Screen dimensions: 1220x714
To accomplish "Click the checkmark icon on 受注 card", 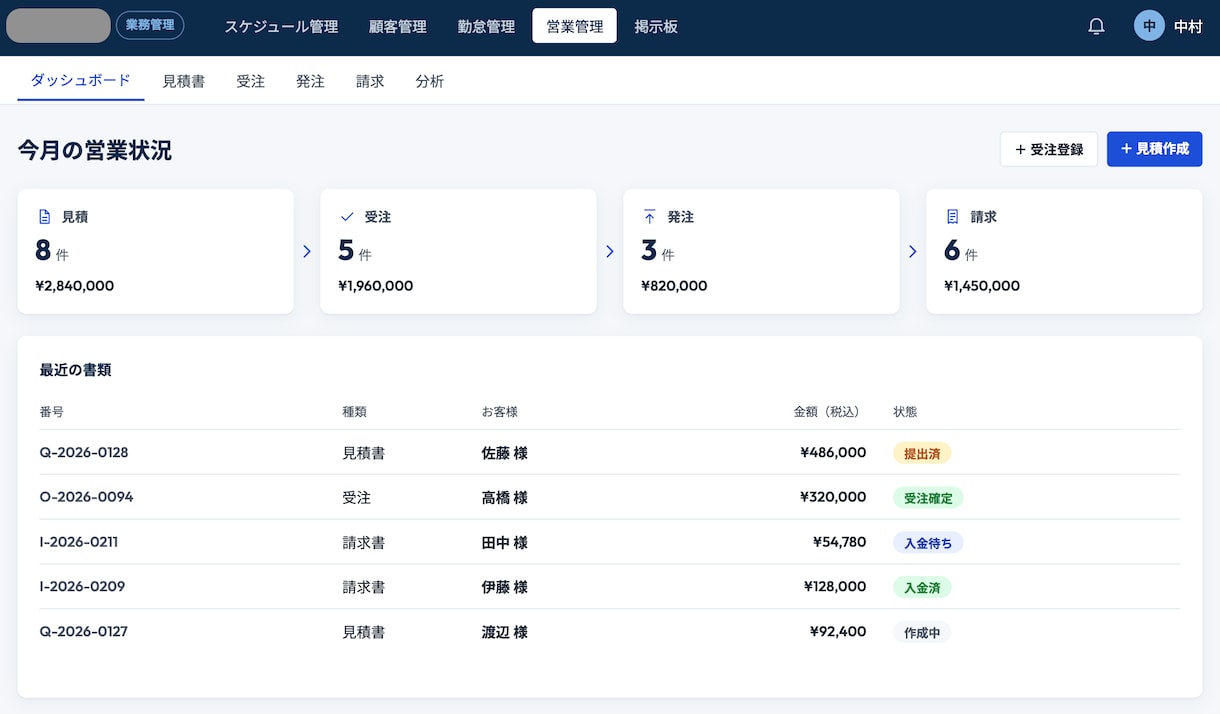I will [x=347, y=216].
